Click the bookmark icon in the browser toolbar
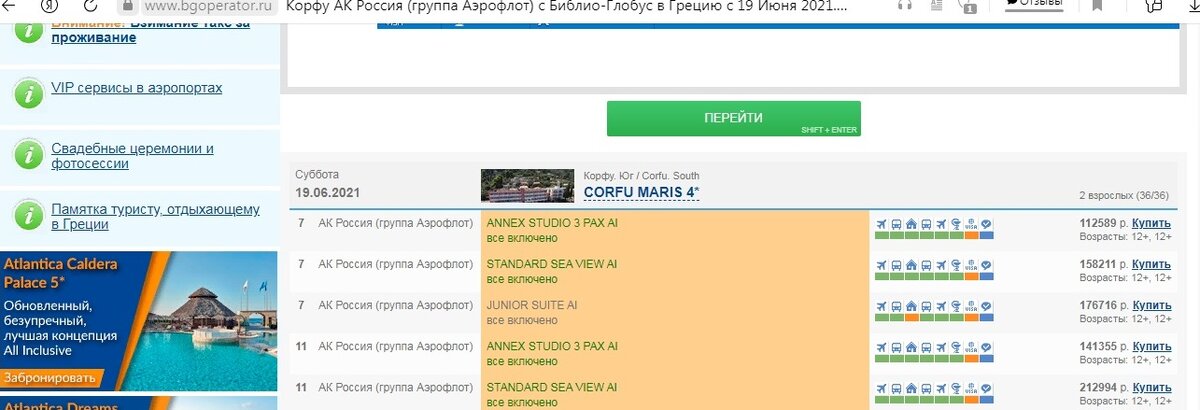The height and width of the screenshot is (410, 1200). point(1098,6)
